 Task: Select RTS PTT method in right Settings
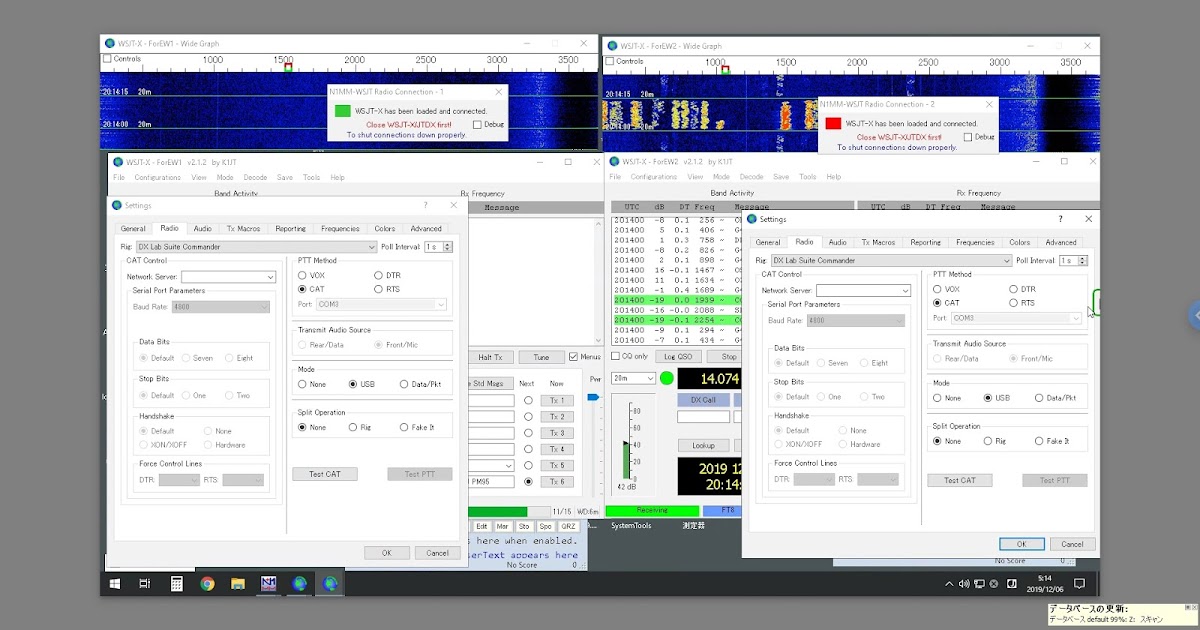coord(1014,303)
